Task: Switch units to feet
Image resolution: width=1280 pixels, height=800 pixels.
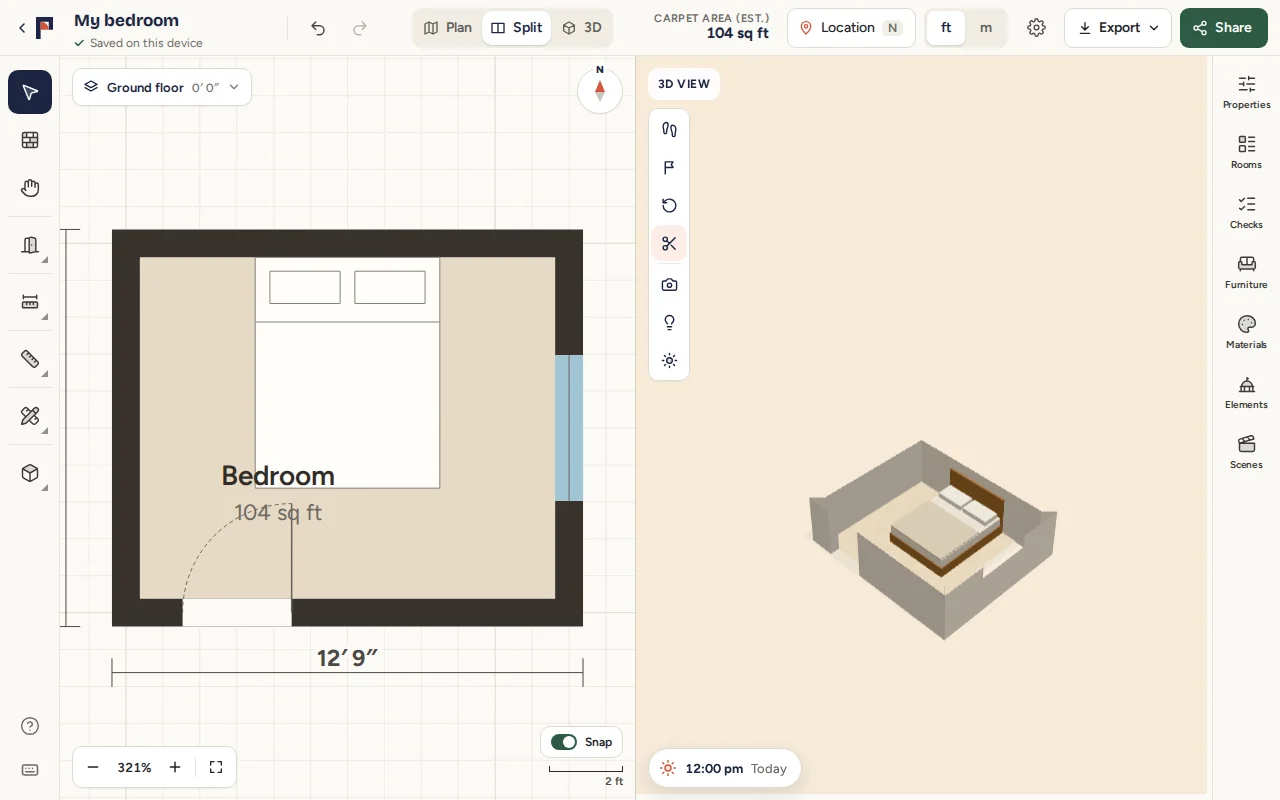Action: 946,28
